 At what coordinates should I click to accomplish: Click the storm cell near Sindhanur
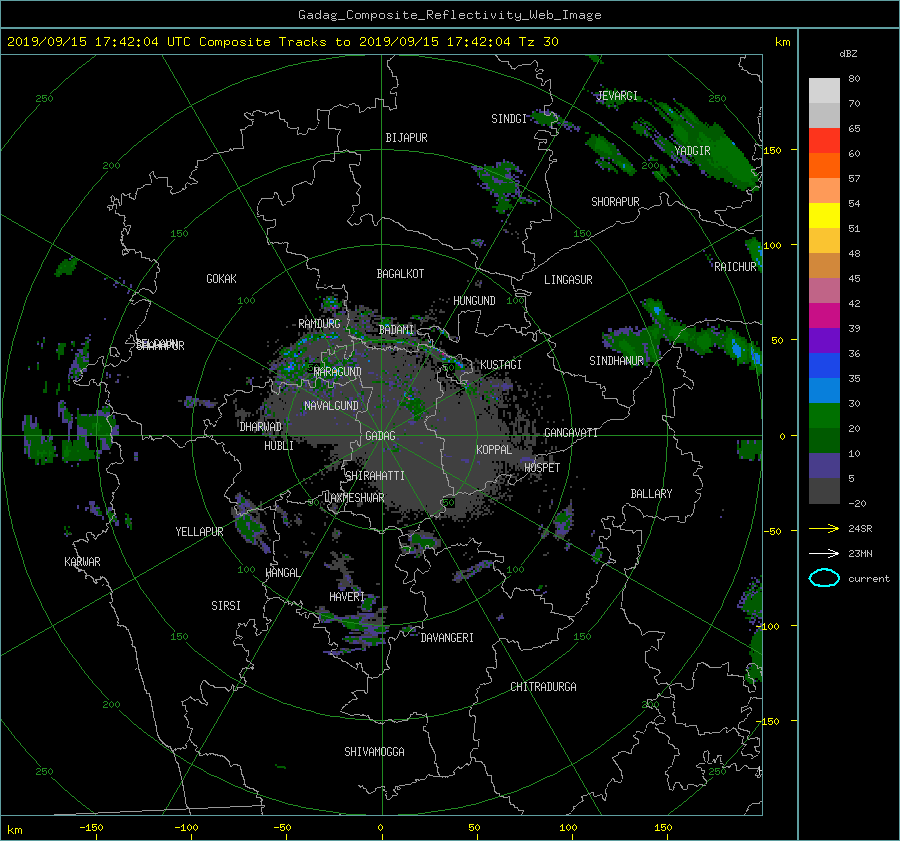pos(631,343)
